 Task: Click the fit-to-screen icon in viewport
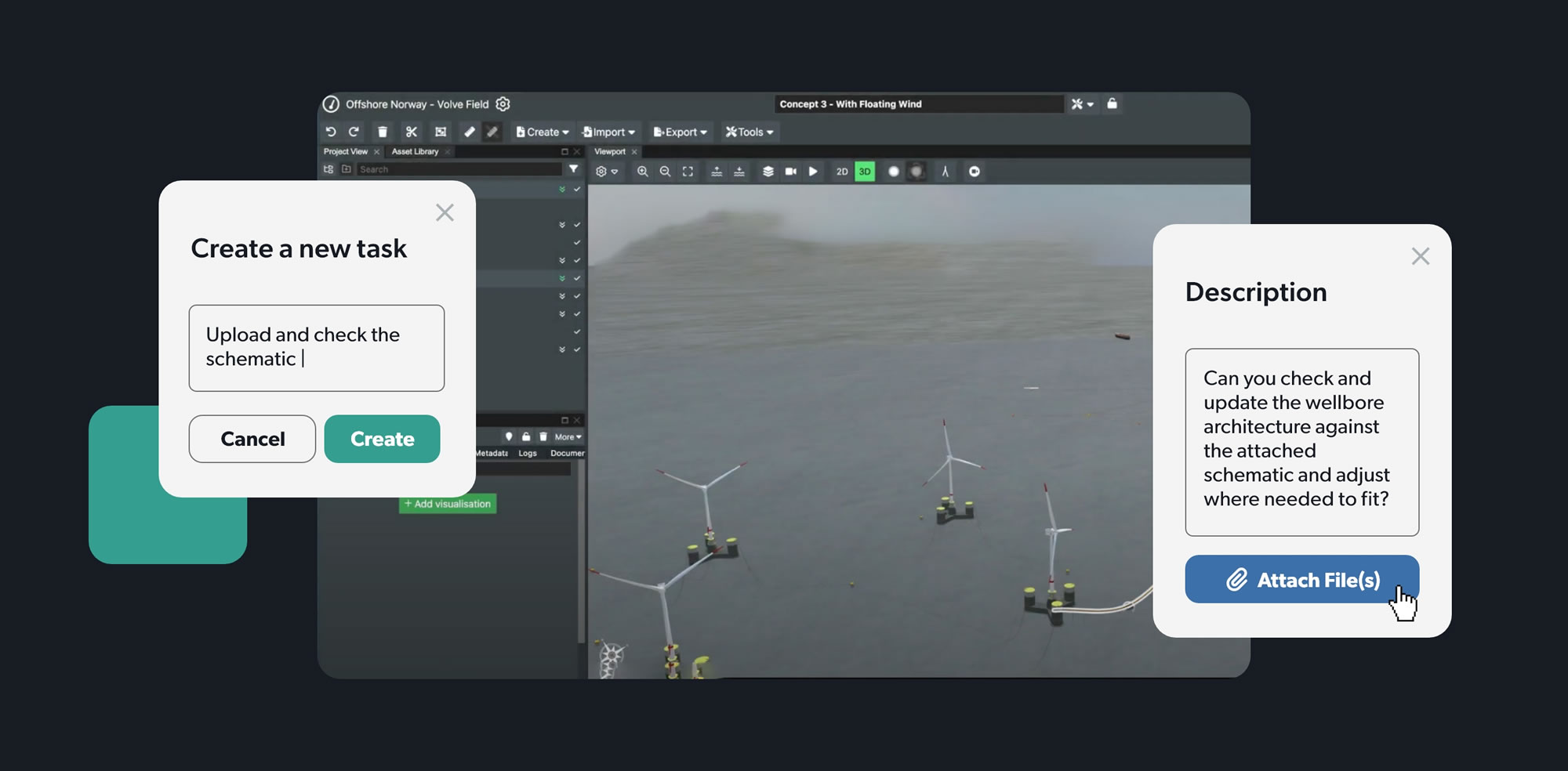coord(688,172)
